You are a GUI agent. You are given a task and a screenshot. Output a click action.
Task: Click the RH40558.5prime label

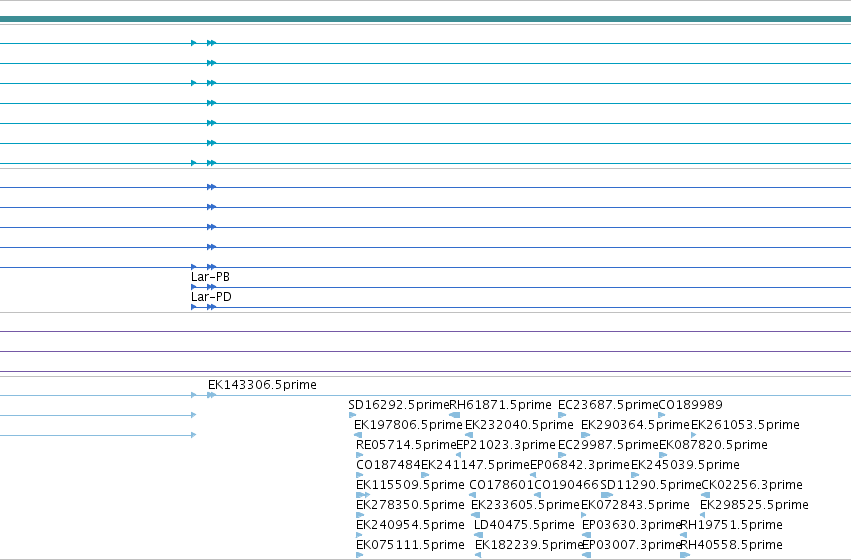pos(732,545)
